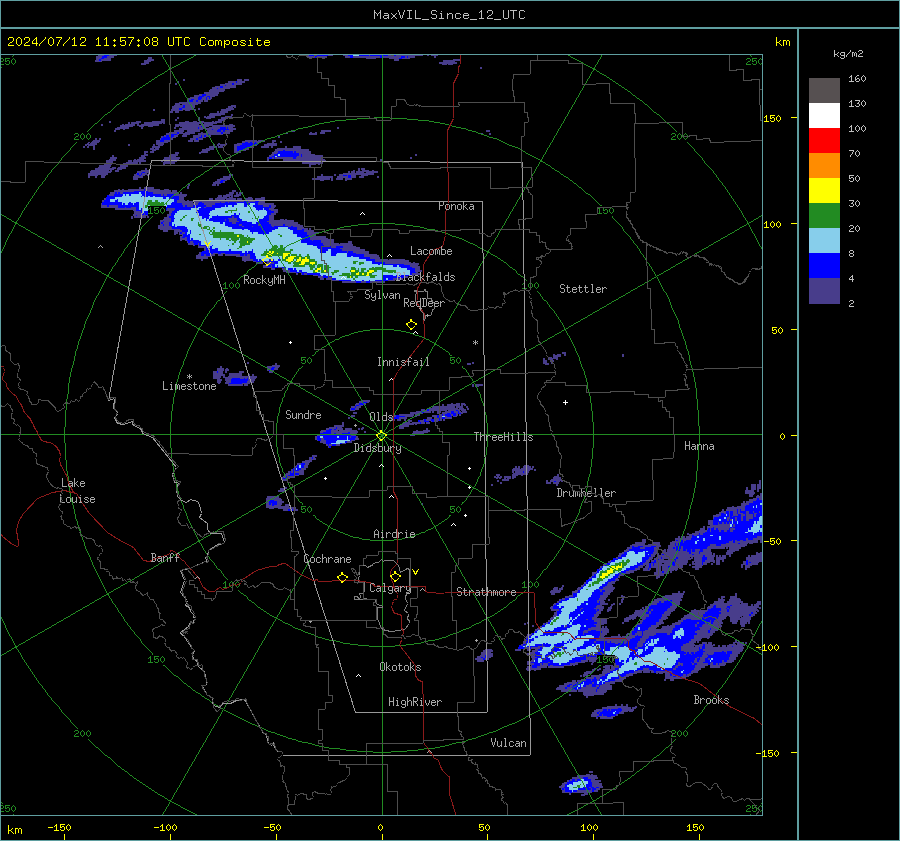Click the yellow diamond marker near Cochrane
The height and width of the screenshot is (841, 900).
click(x=343, y=577)
